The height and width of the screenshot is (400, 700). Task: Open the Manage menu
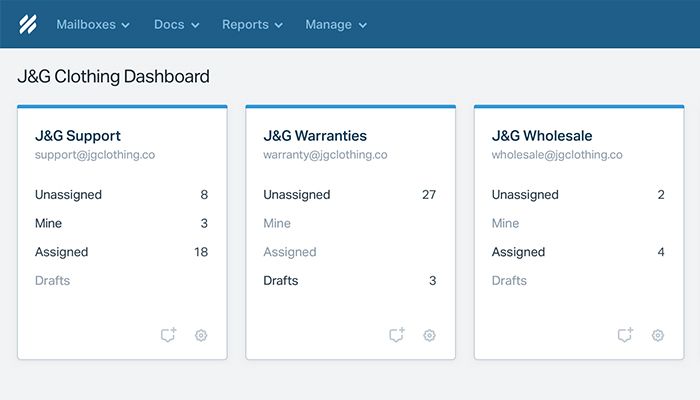336,24
